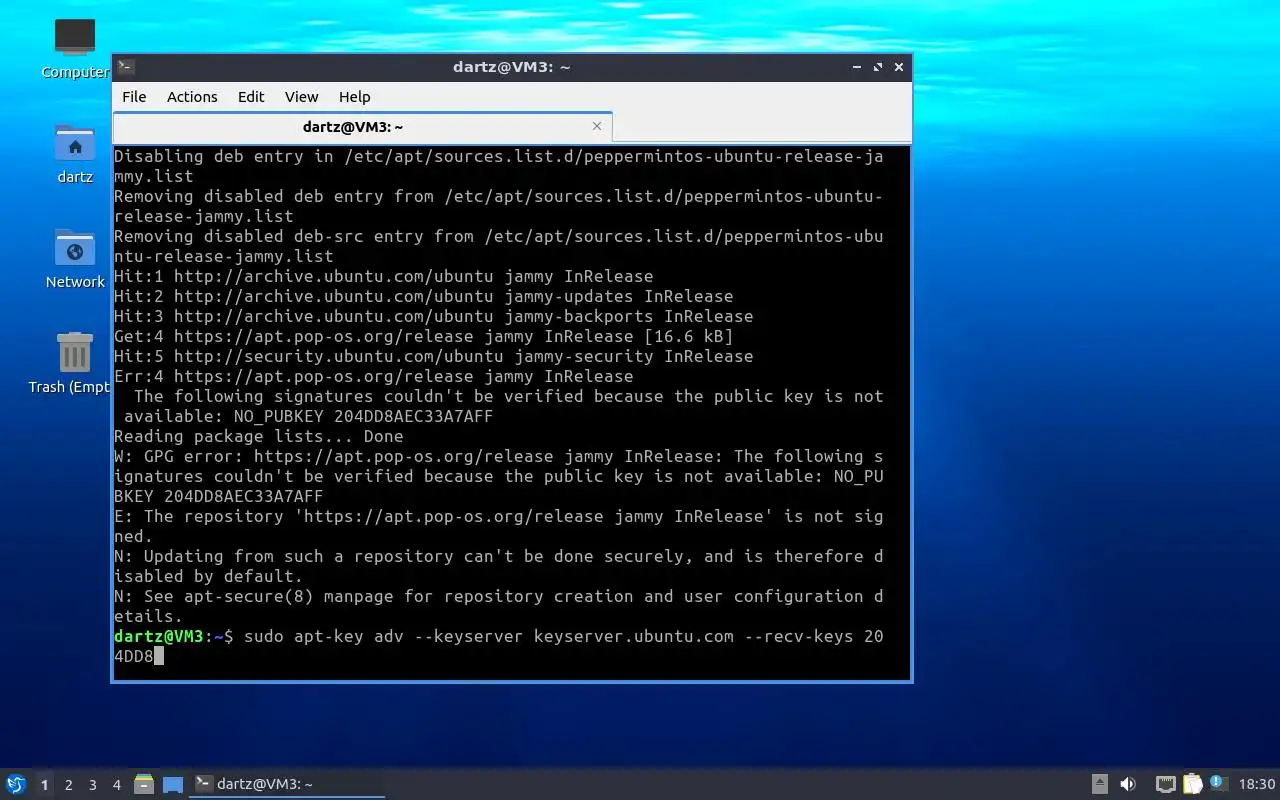1280x800 pixels.
Task: Open the wired network tray icon
Action: 1166,784
